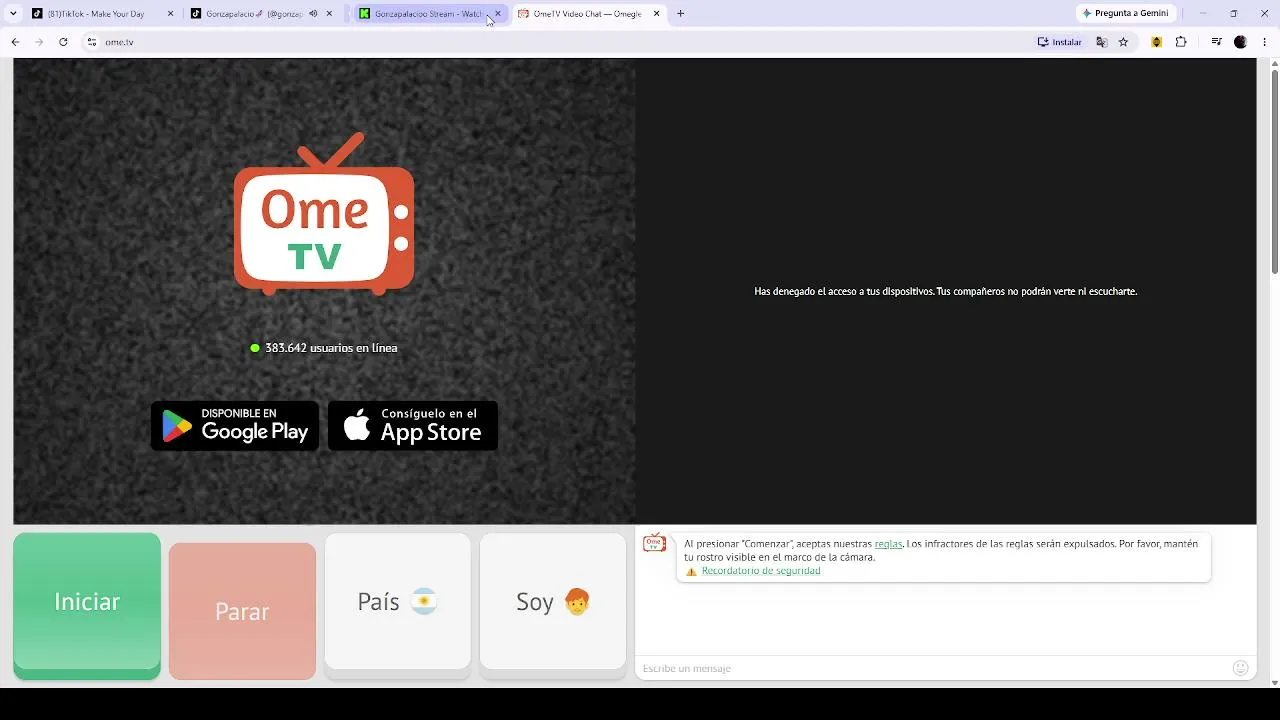Open the App Store download badge
Screen dimensions: 1280x720
(413, 426)
